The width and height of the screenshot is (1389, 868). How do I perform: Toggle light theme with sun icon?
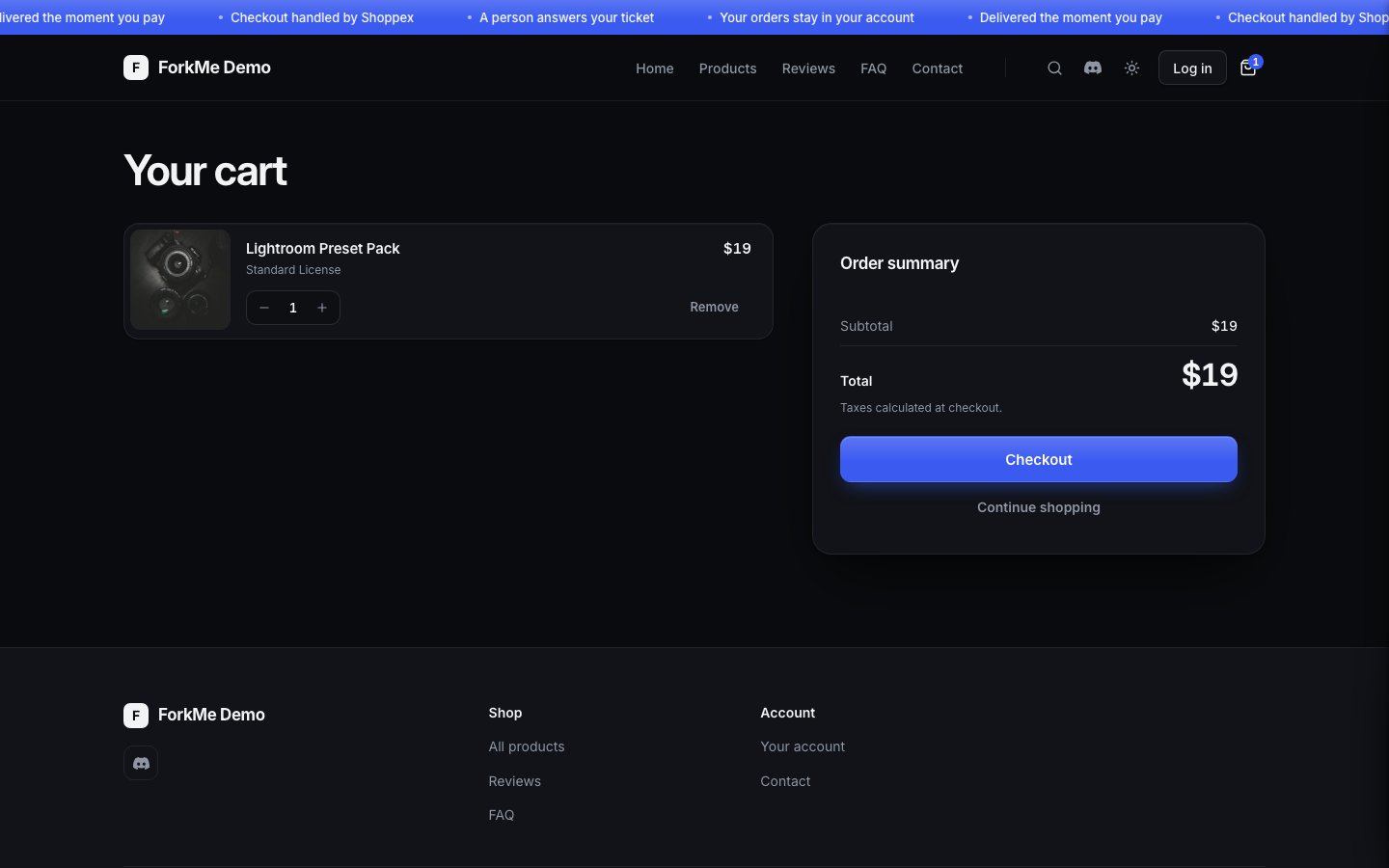pyautogui.click(x=1131, y=68)
